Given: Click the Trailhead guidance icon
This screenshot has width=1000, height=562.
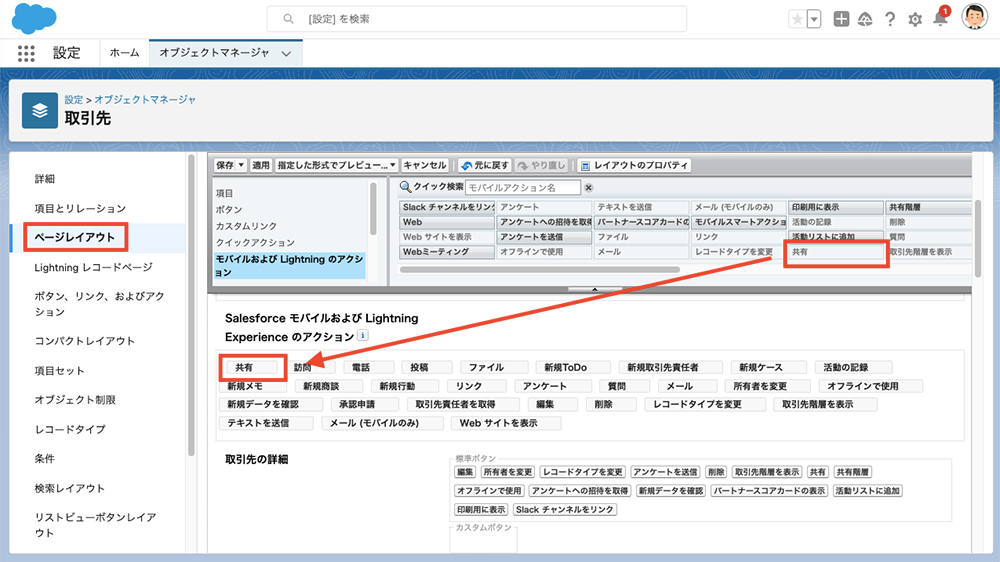Looking at the screenshot, I should click(865, 19).
